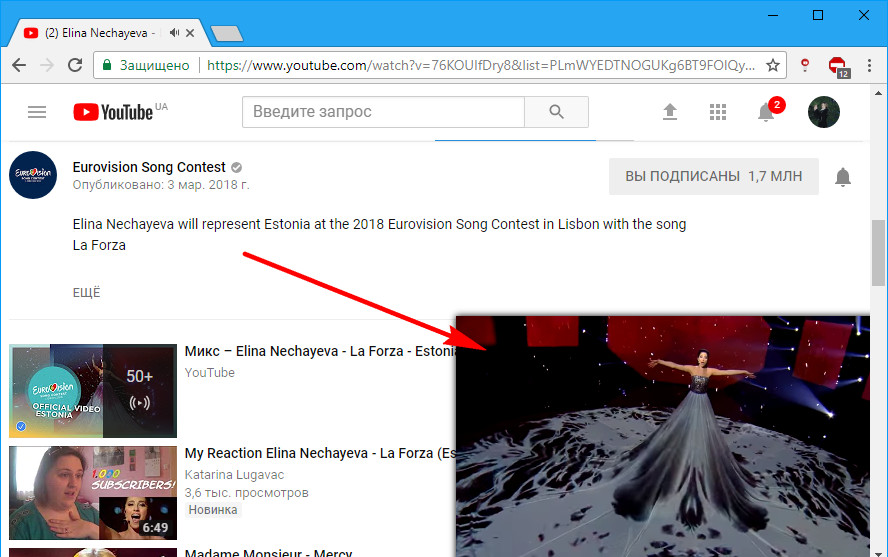Image resolution: width=888 pixels, height=557 pixels.
Task: Click 'Опубликовано: 3 мар. 2018 г.' text
Action: (x=161, y=185)
